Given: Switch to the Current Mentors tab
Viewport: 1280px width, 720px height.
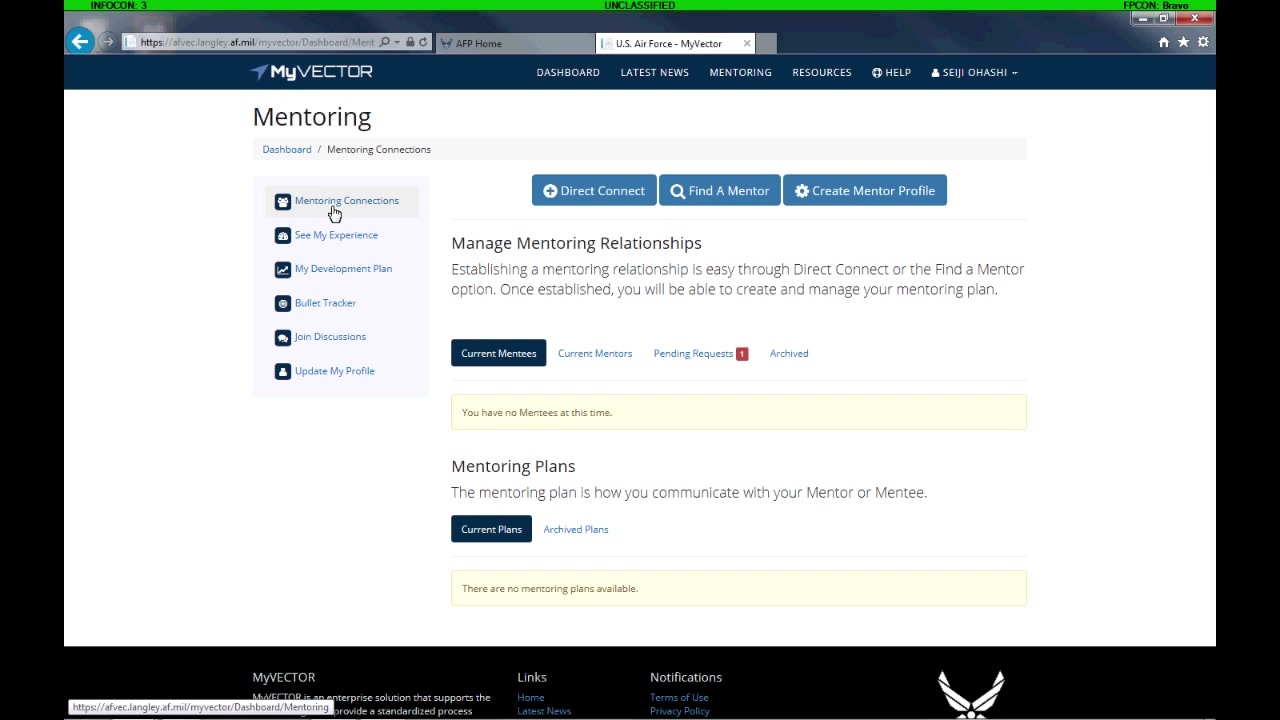Looking at the screenshot, I should point(595,354).
